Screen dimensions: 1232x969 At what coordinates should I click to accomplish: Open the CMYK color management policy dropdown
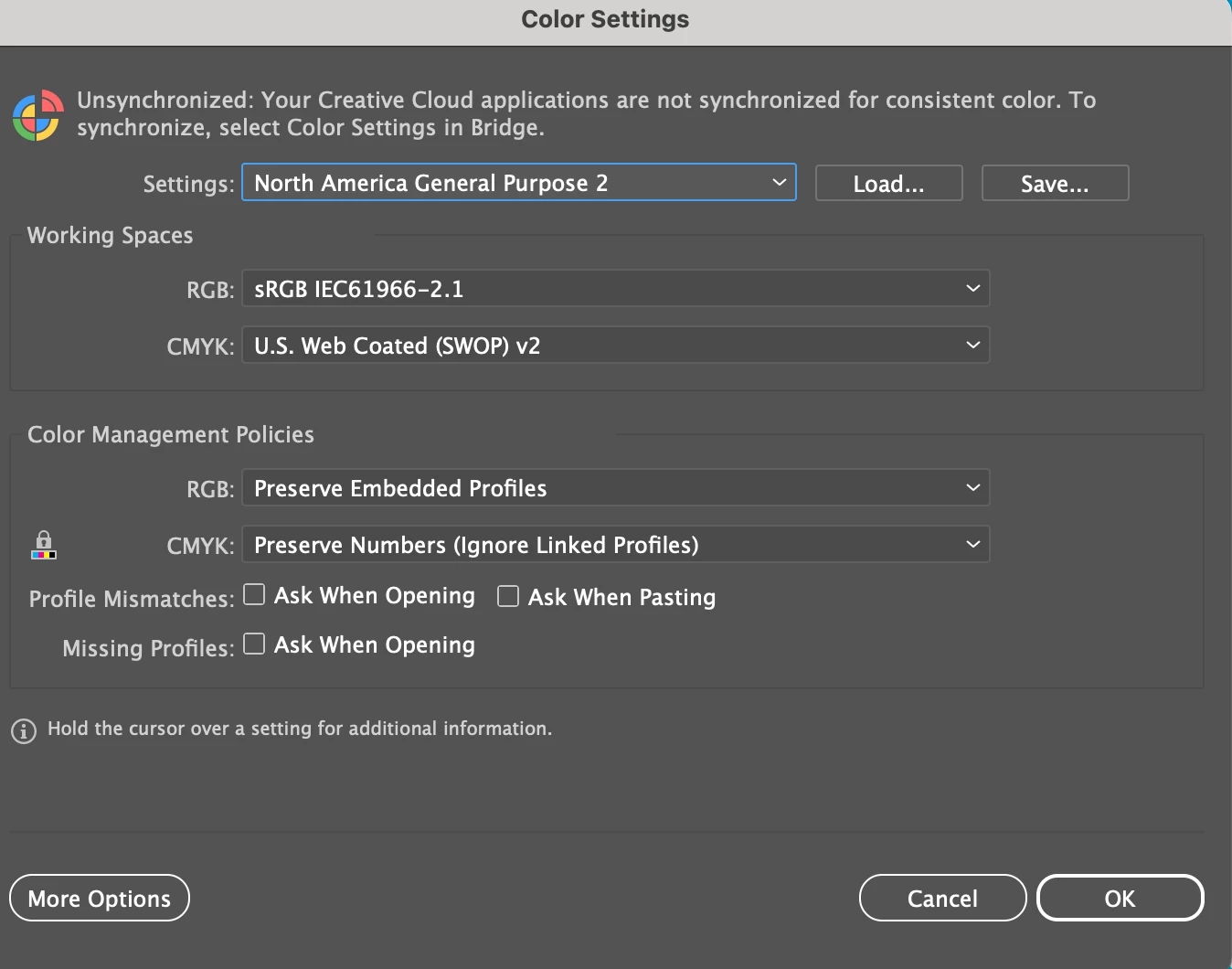[x=616, y=545]
